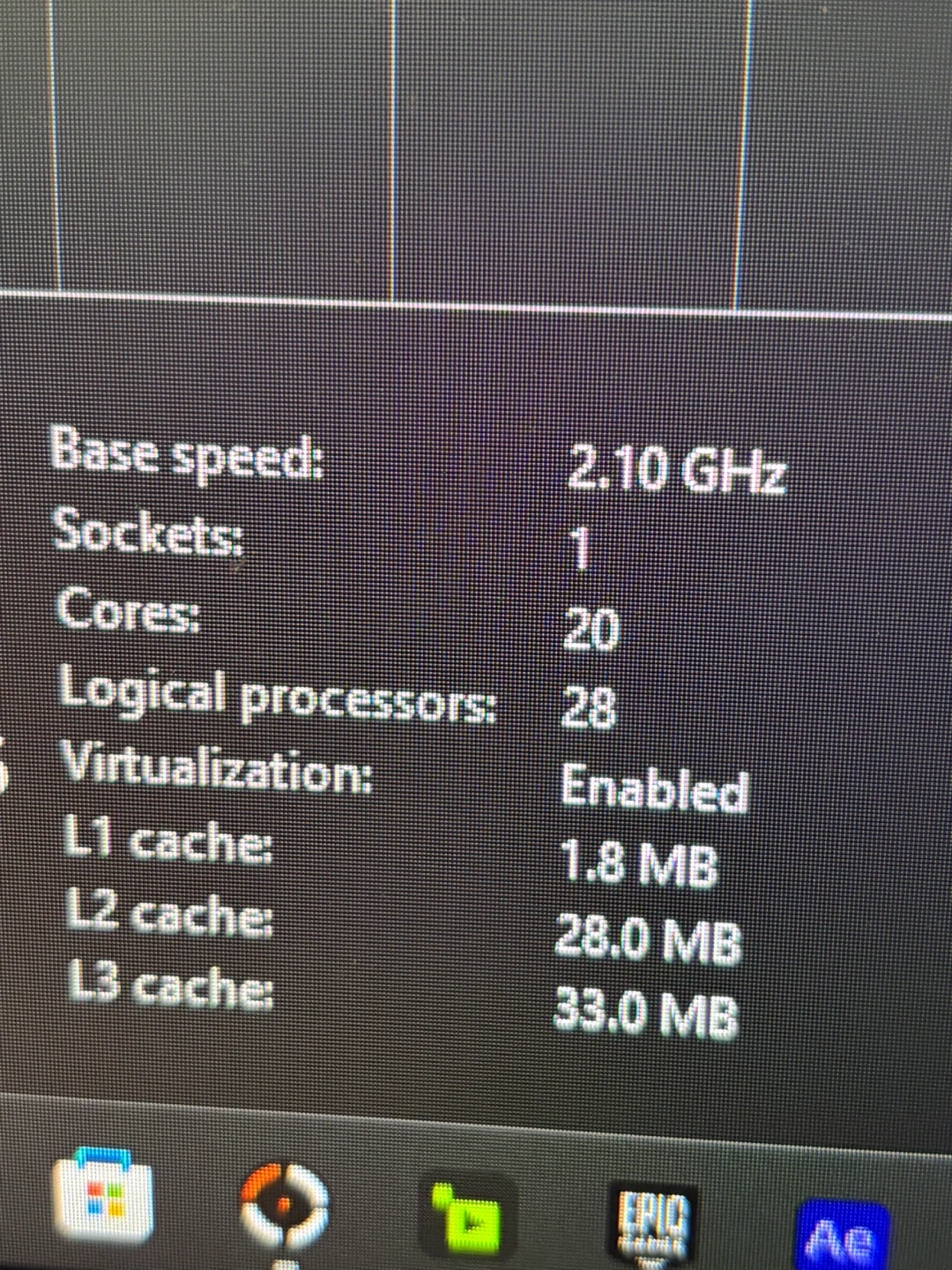Launch the Epic Games Launcher
The width and height of the screenshot is (952, 1270).
click(x=654, y=1223)
